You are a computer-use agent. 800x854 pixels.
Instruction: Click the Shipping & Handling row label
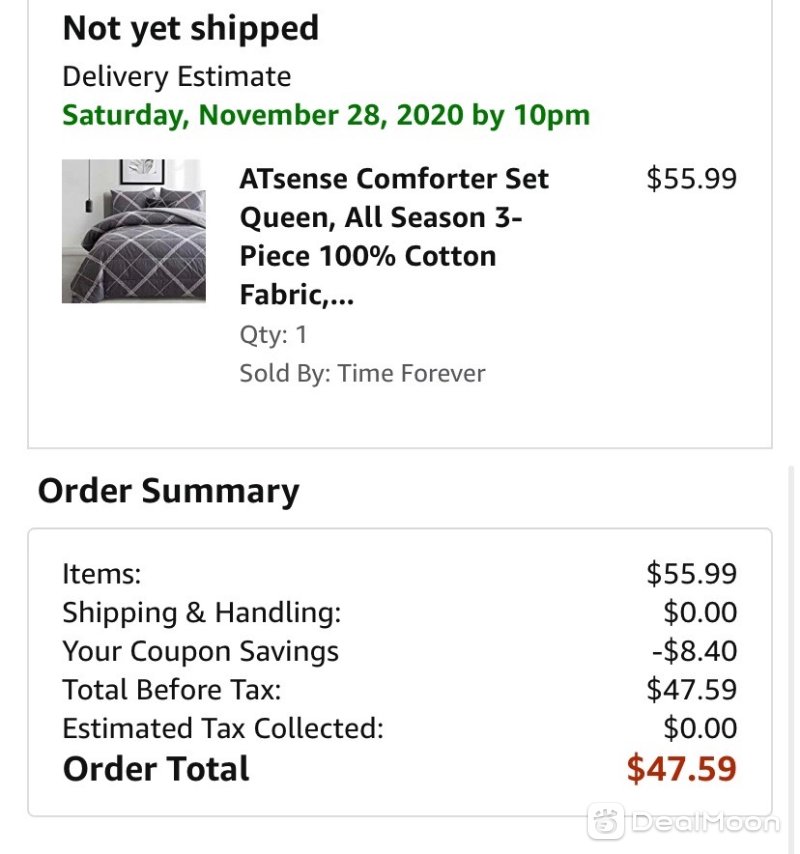pos(201,612)
